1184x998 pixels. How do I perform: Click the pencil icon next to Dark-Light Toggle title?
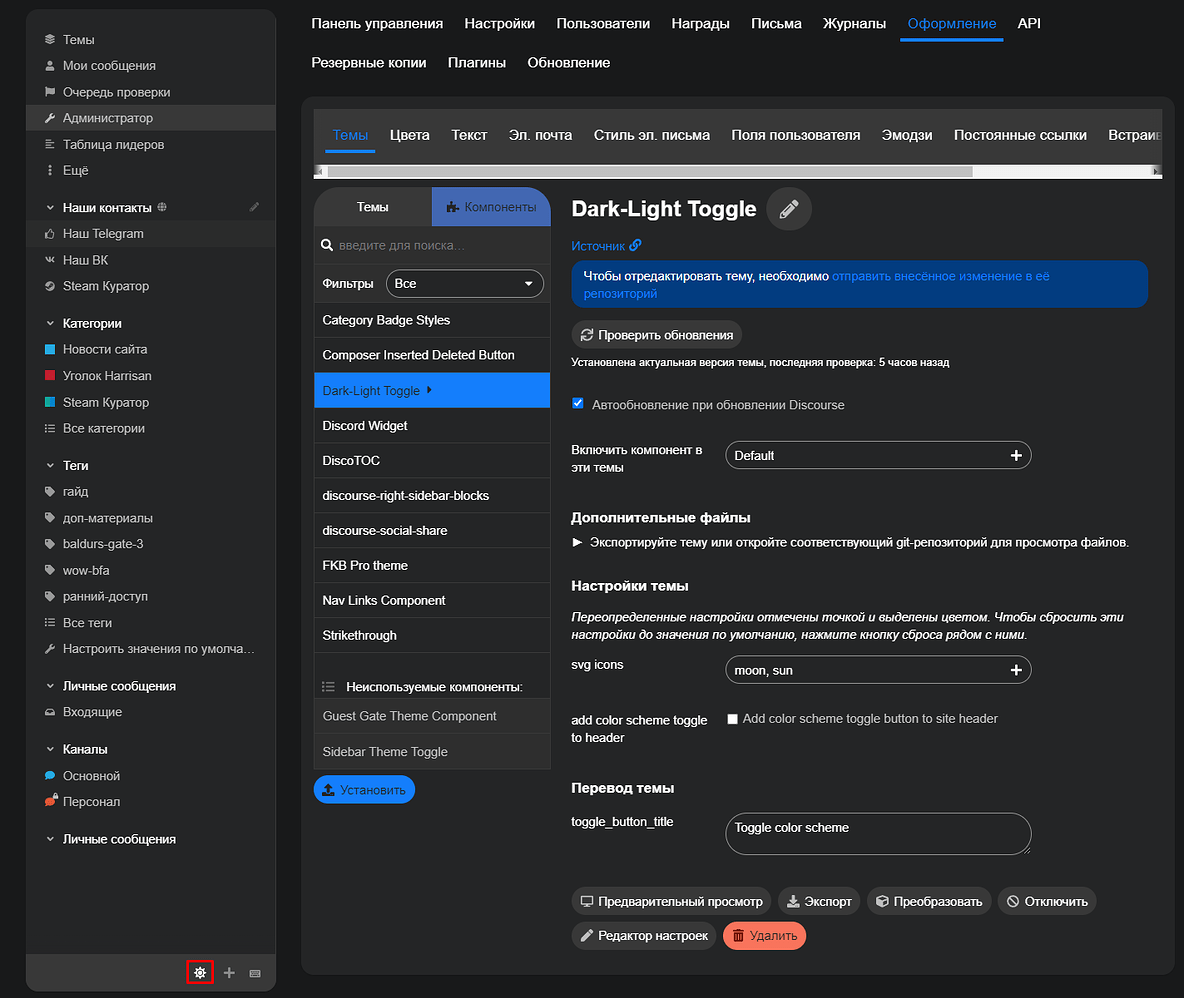789,209
